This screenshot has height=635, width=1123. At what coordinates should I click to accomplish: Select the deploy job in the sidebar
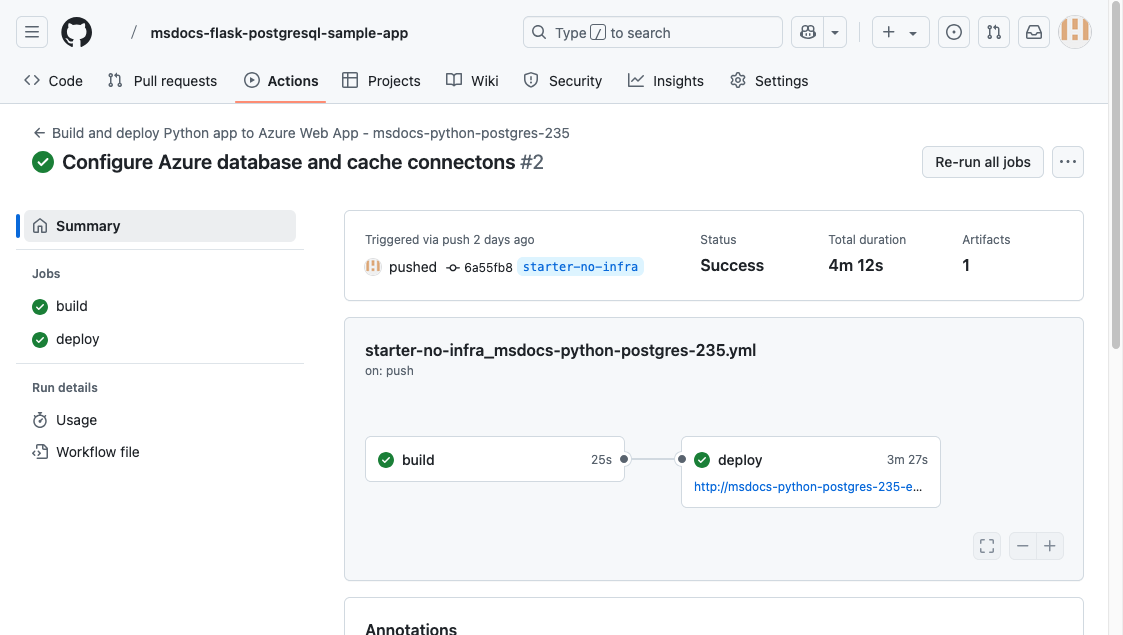[x=77, y=338]
